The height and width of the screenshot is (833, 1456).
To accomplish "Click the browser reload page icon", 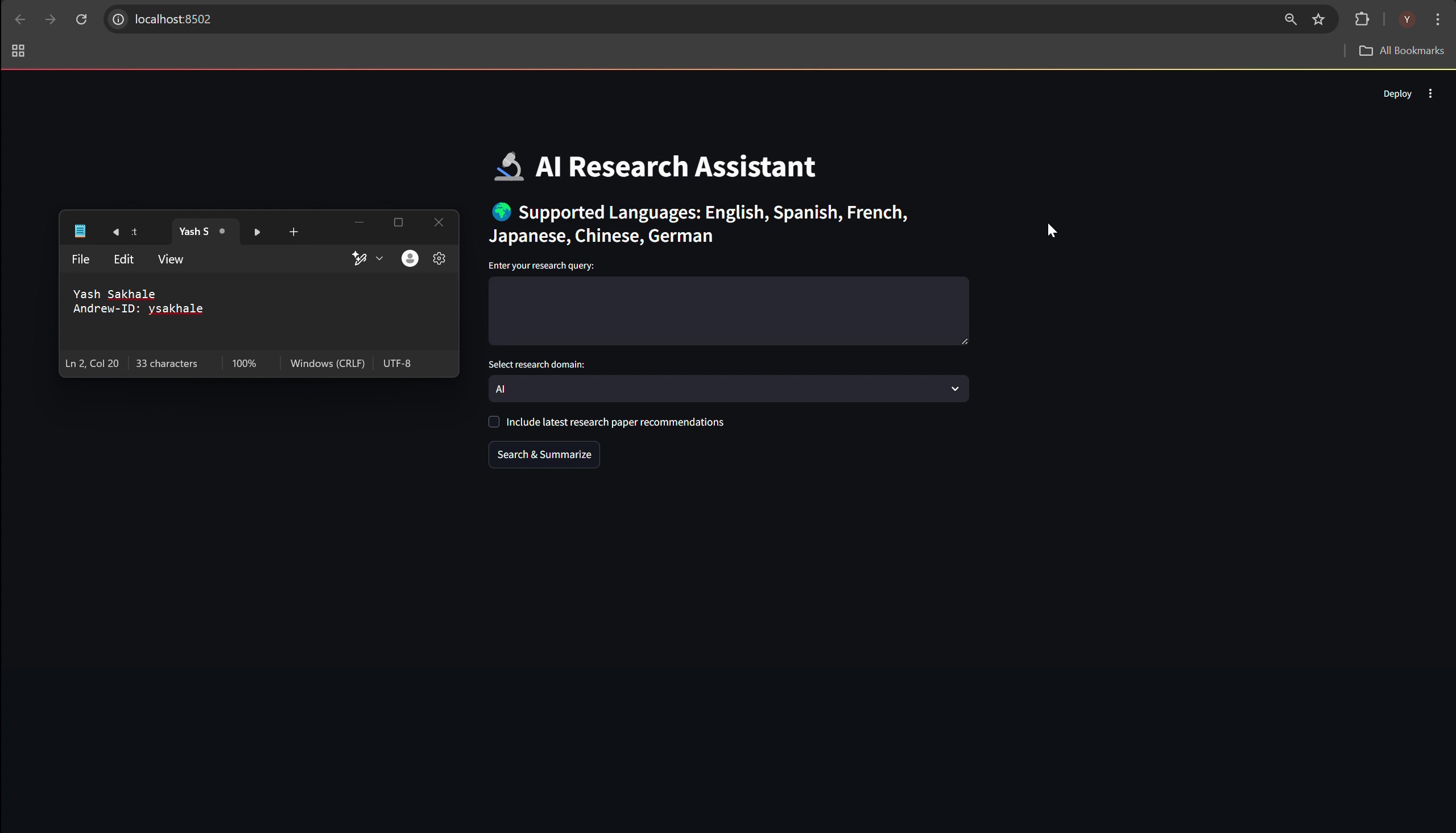I will click(x=81, y=19).
